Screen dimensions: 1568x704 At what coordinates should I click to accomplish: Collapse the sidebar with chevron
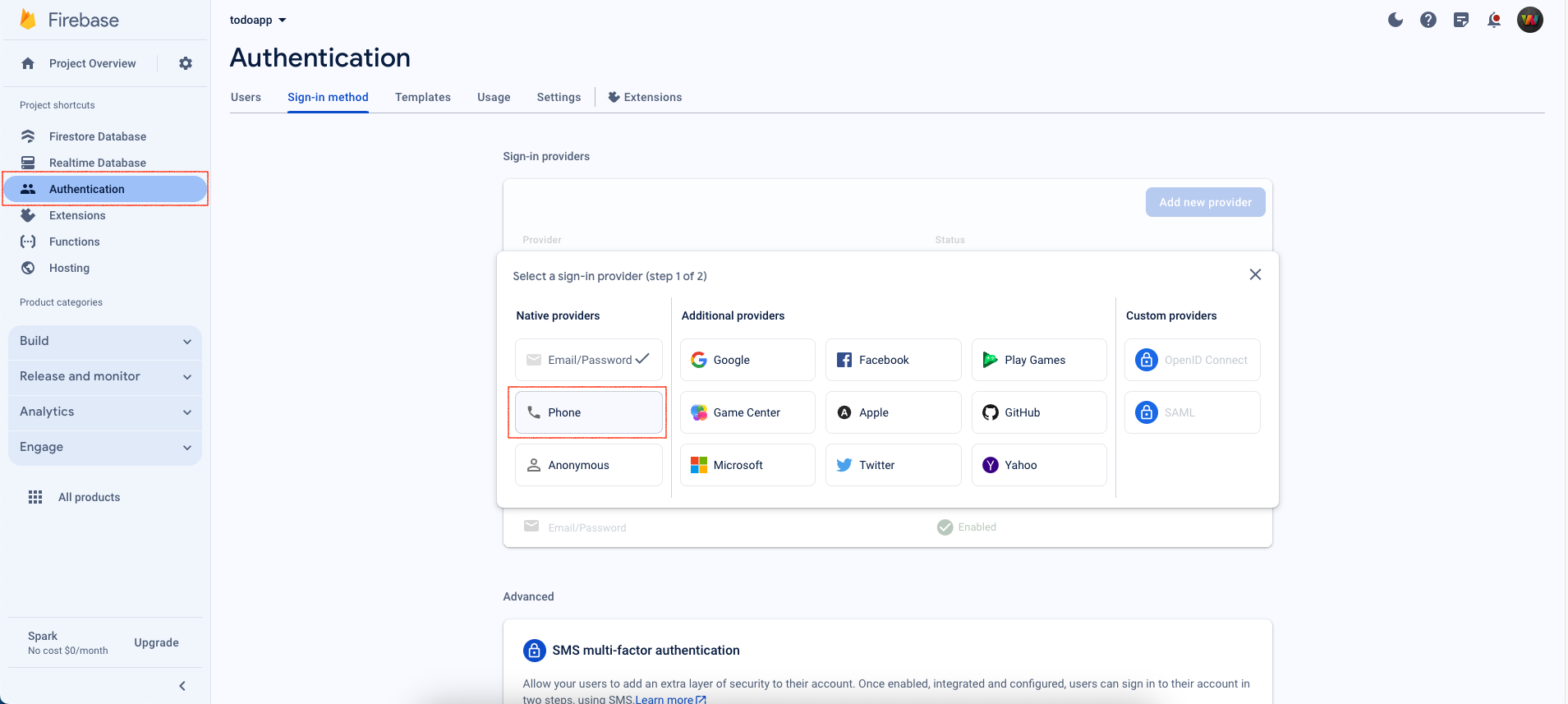pos(182,686)
